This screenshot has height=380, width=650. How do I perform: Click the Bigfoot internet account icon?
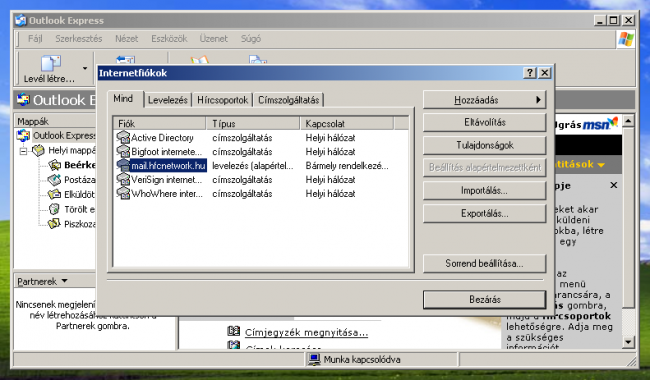coord(123,151)
